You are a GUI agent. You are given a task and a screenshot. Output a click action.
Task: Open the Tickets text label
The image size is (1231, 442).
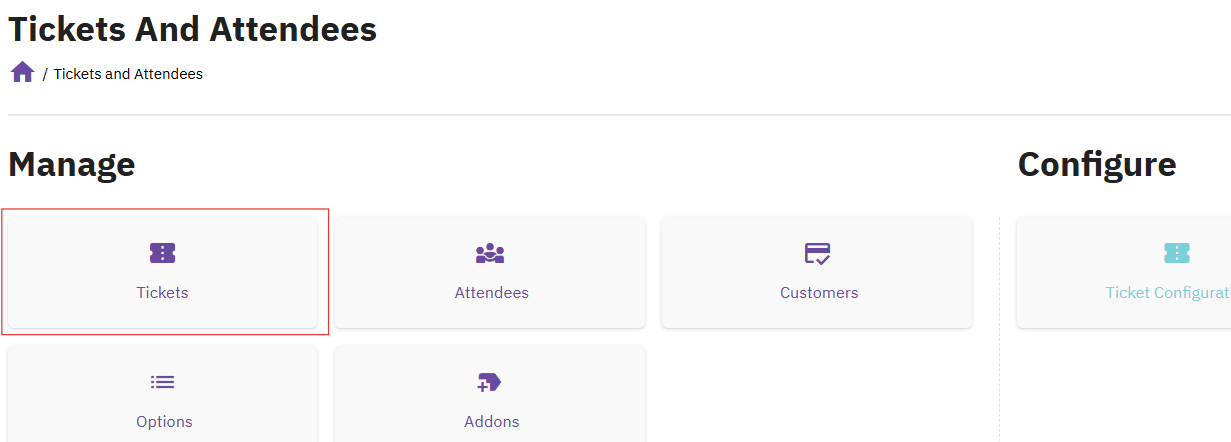(x=162, y=293)
